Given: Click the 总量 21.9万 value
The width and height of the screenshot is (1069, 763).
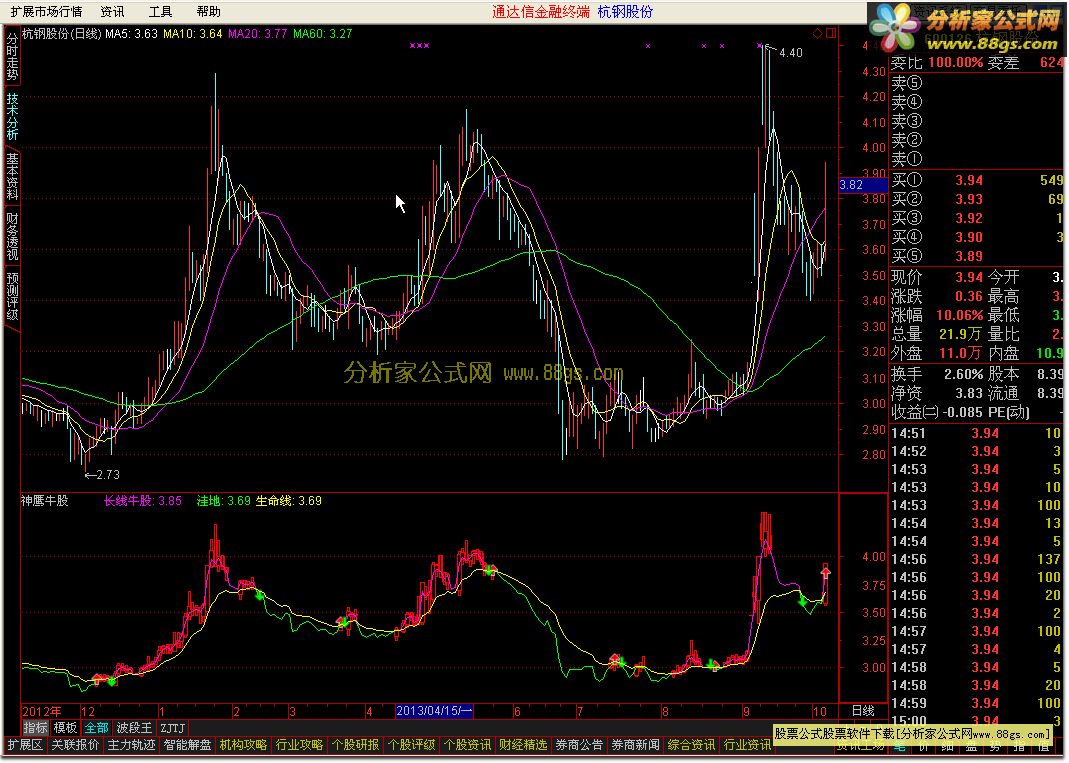Looking at the screenshot, I should coord(961,334).
